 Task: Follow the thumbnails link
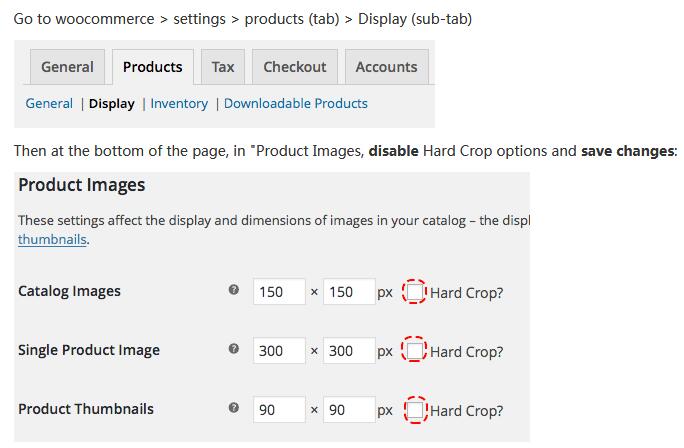(x=52, y=239)
